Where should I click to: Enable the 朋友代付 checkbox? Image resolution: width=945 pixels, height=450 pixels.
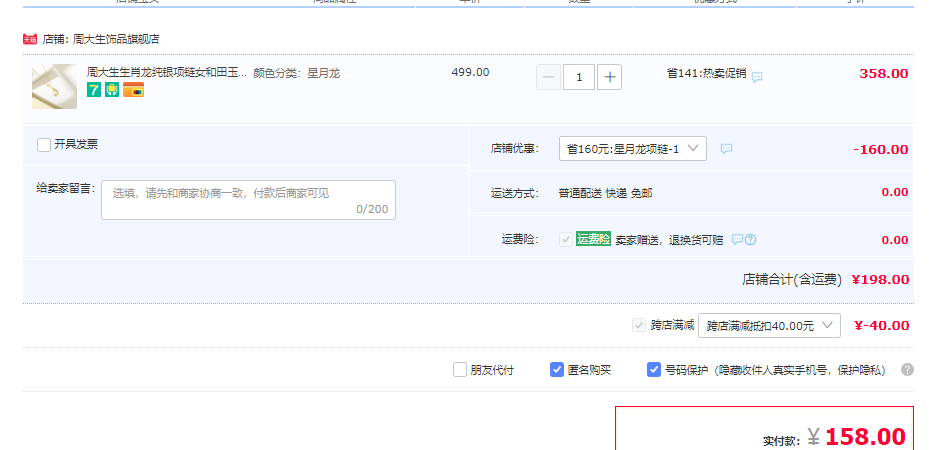click(460, 369)
